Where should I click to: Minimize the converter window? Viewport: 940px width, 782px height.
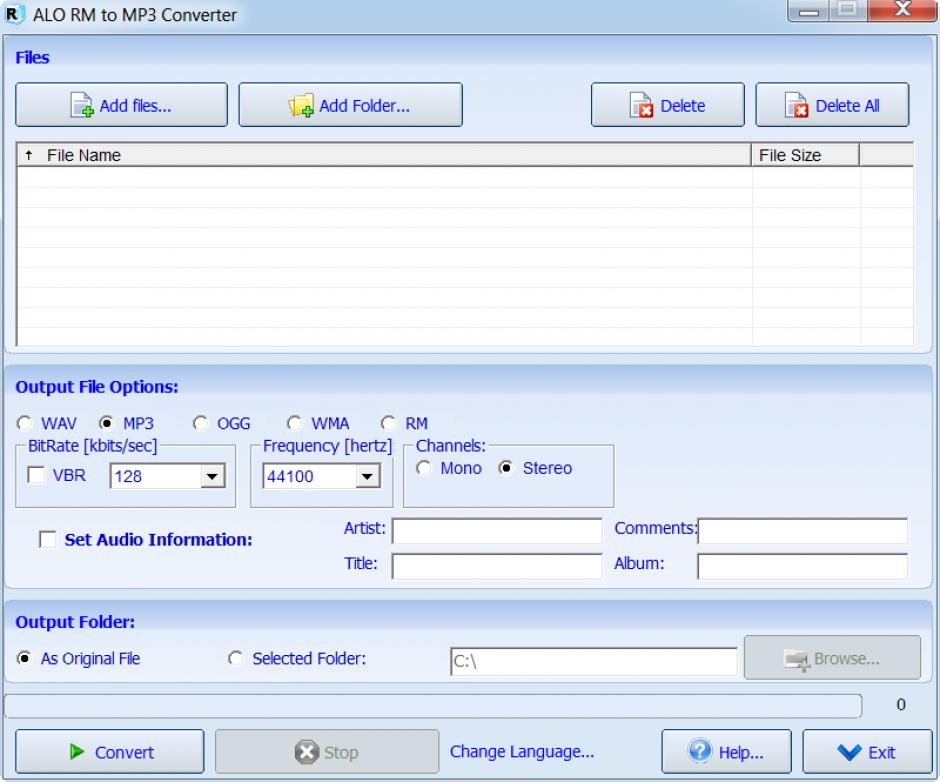point(808,10)
